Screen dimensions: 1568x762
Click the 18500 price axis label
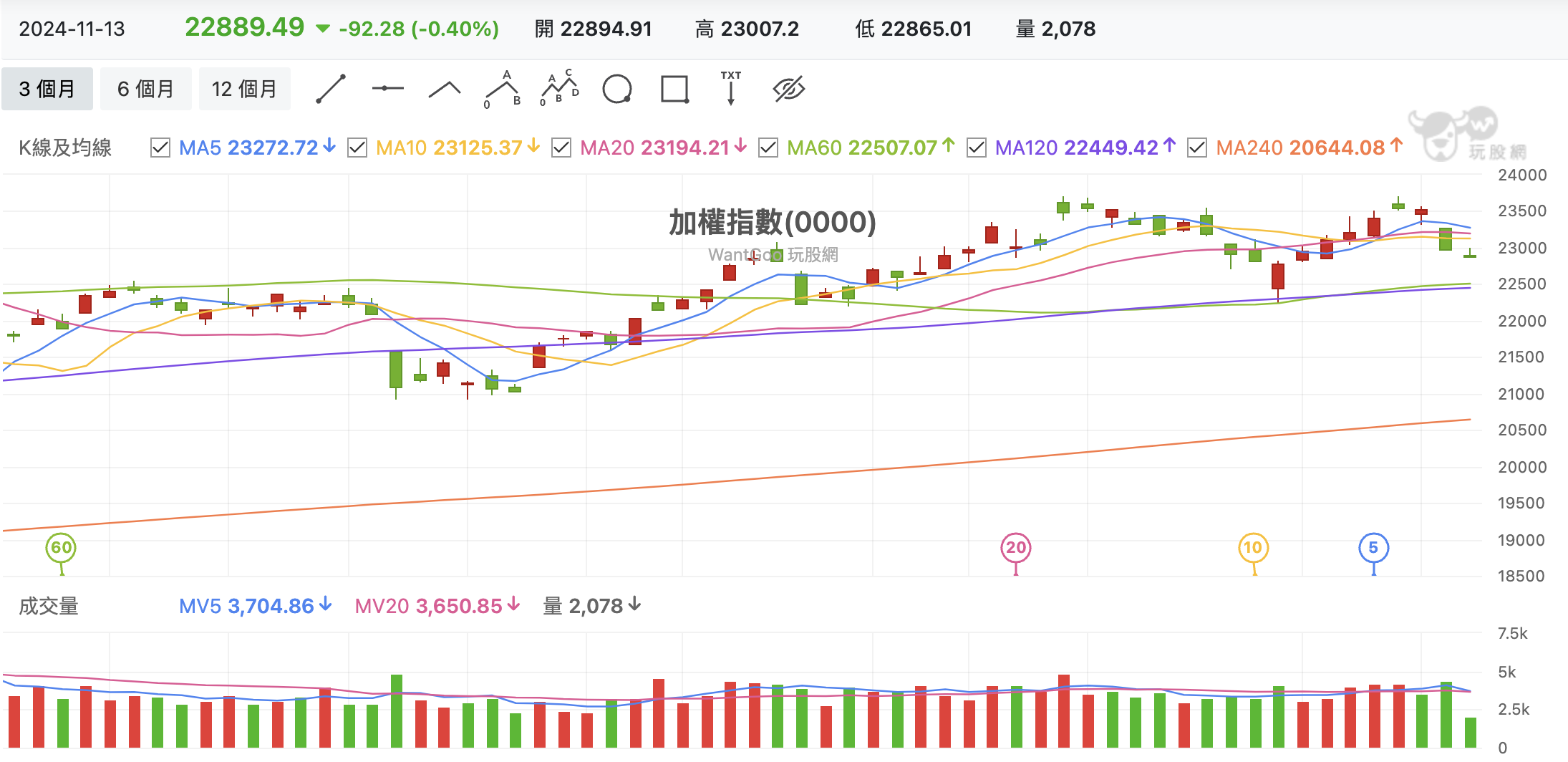click(x=1521, y=576)
